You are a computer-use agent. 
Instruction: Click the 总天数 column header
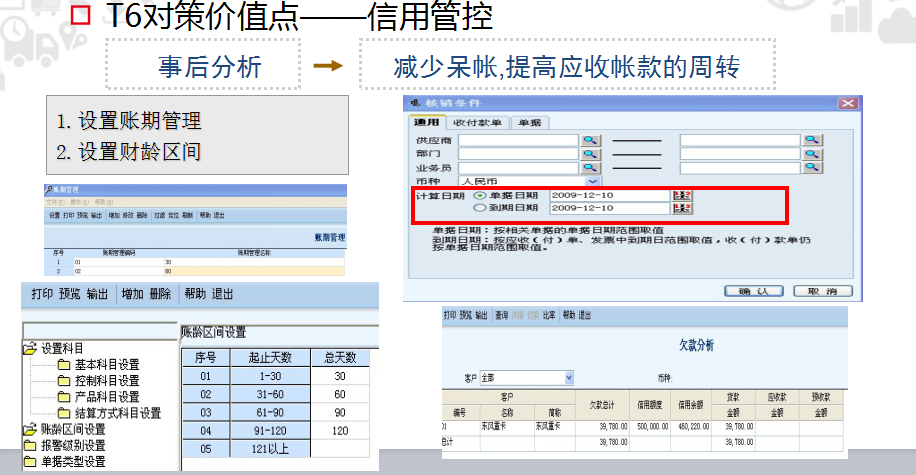(x=340, y=358)
